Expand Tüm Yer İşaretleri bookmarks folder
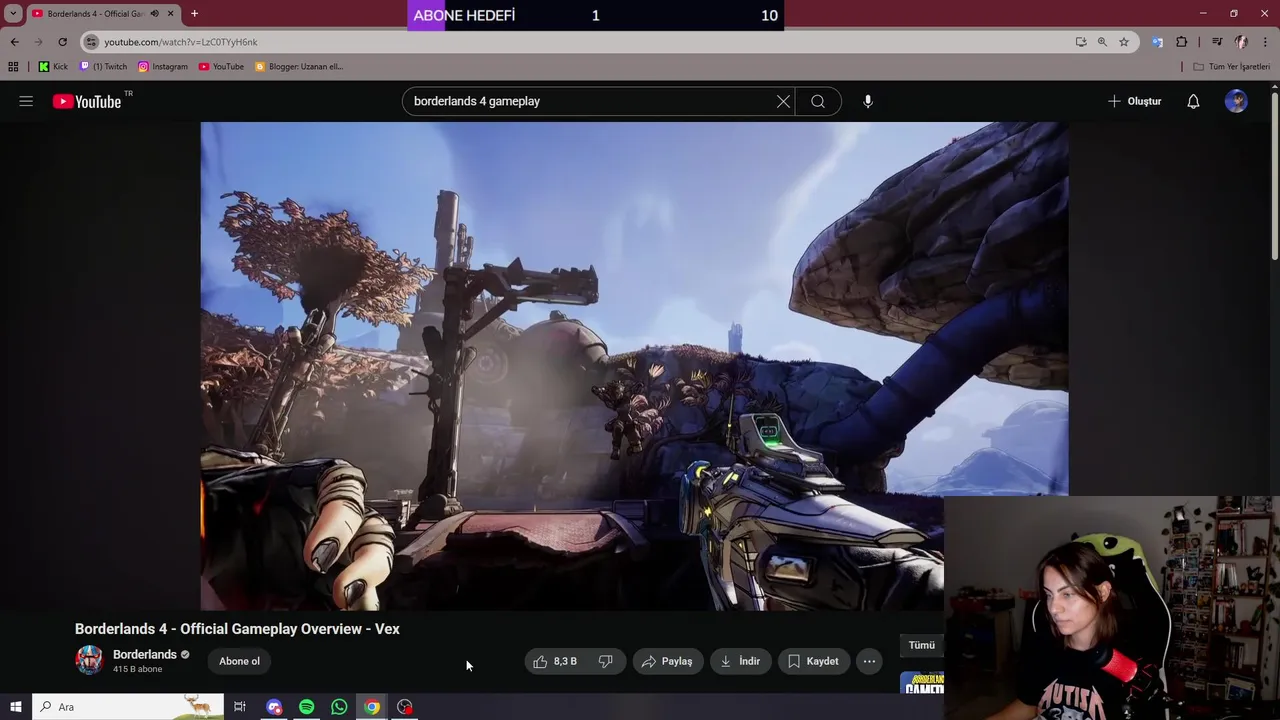1280x720 pixels. click(x=1232, y=67)
